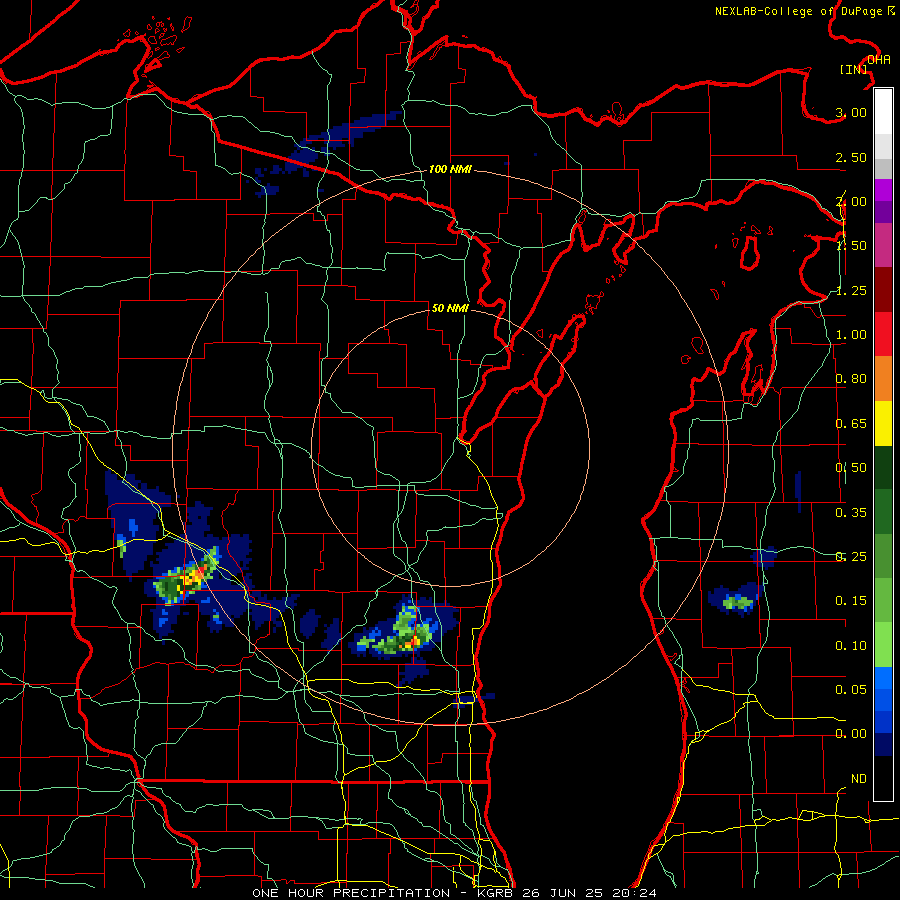Screen dimensions: 900x900
Task: Click the 0.35 legend value
Action: click(851, 513)
